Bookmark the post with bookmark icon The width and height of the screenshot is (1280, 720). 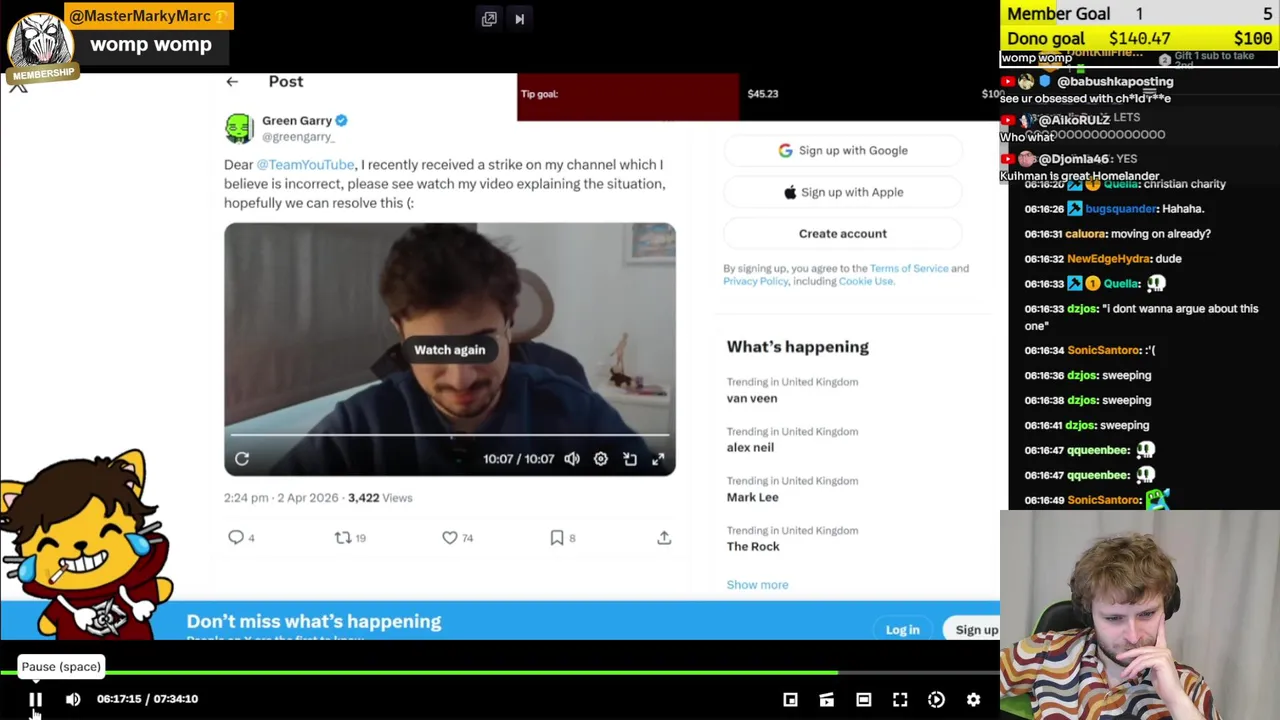557,538
